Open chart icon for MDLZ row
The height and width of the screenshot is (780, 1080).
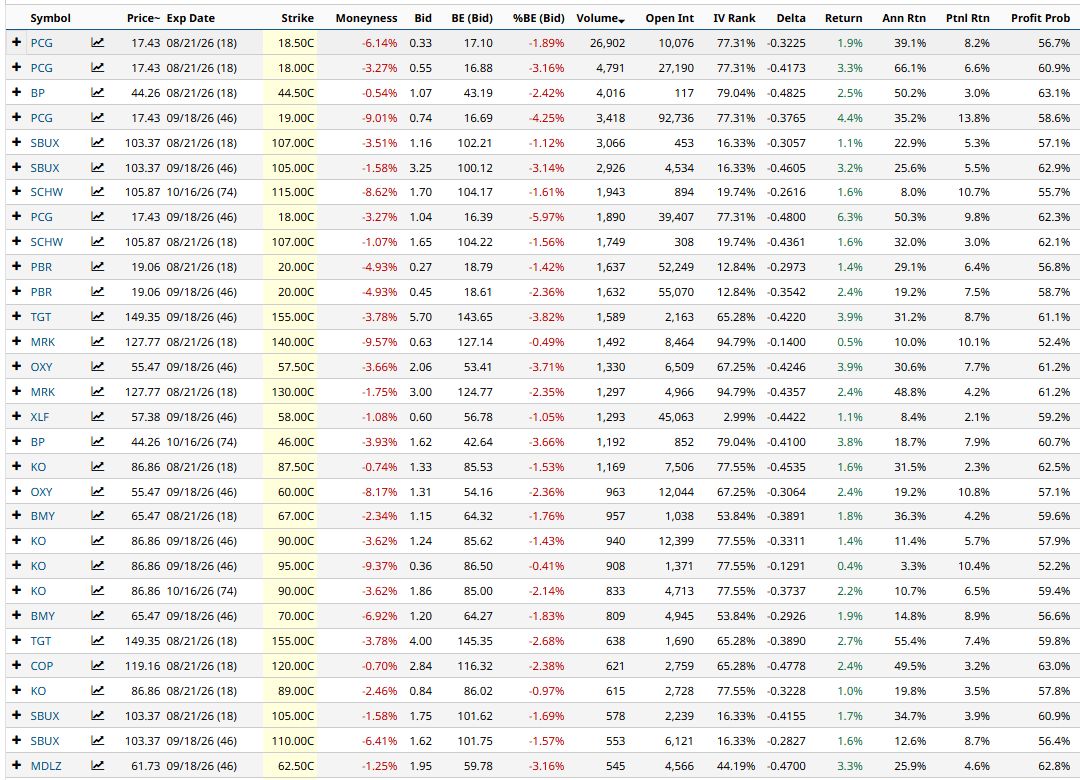pyautogui.click(x=98, y=765)
